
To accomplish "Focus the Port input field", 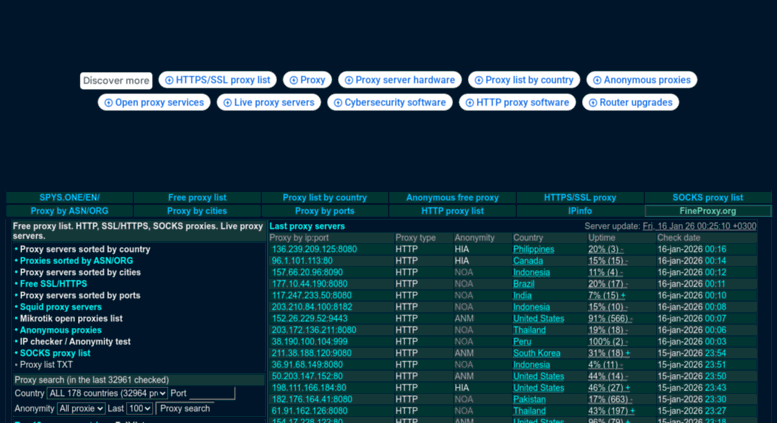I will coord(212,393).
